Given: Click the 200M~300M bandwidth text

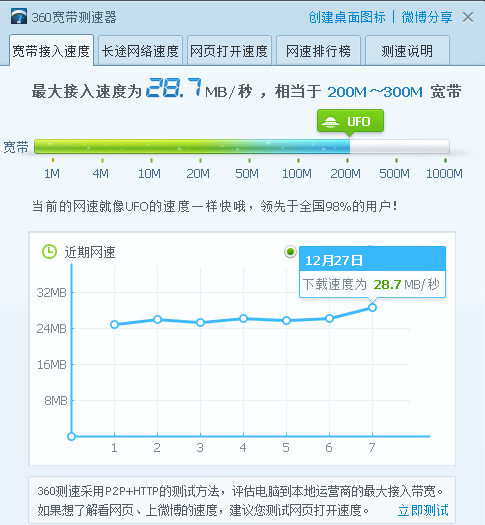Looking at the screenshot, I should click(x=375, y=92).
